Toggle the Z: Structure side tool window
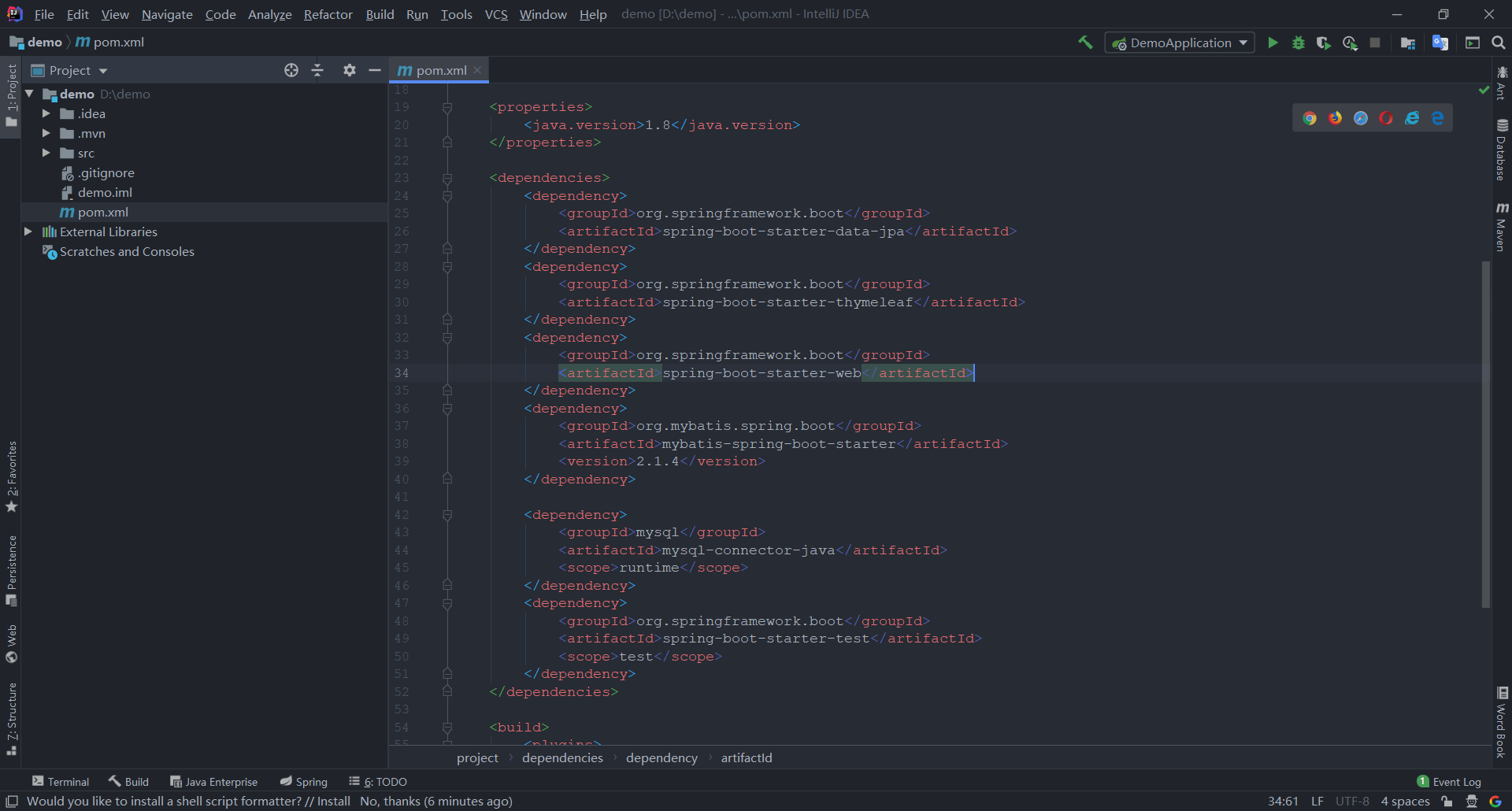The image size is (1512, 811). pos(11,720)
